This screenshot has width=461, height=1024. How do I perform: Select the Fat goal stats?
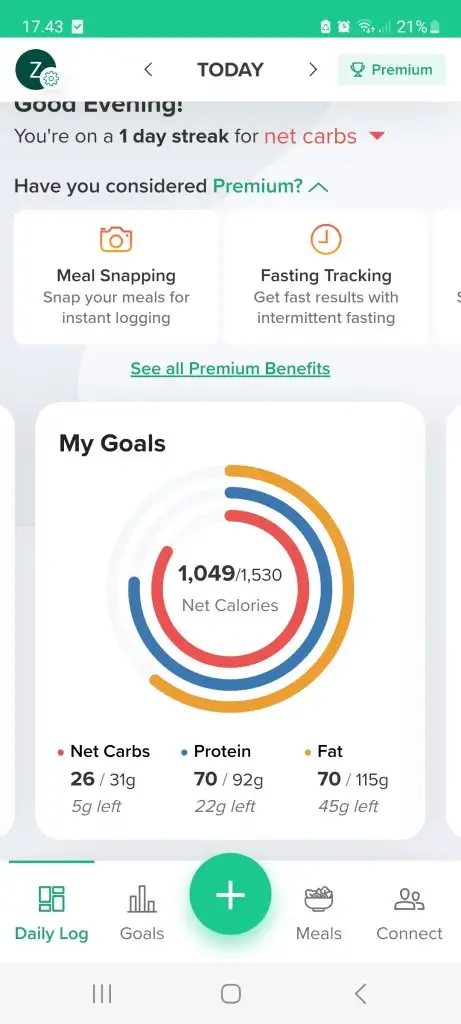pyautogui.click(x=346, y=778)
